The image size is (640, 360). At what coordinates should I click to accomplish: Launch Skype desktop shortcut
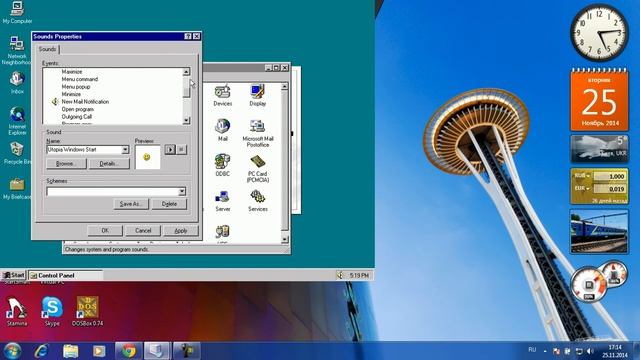coord(52,311)
